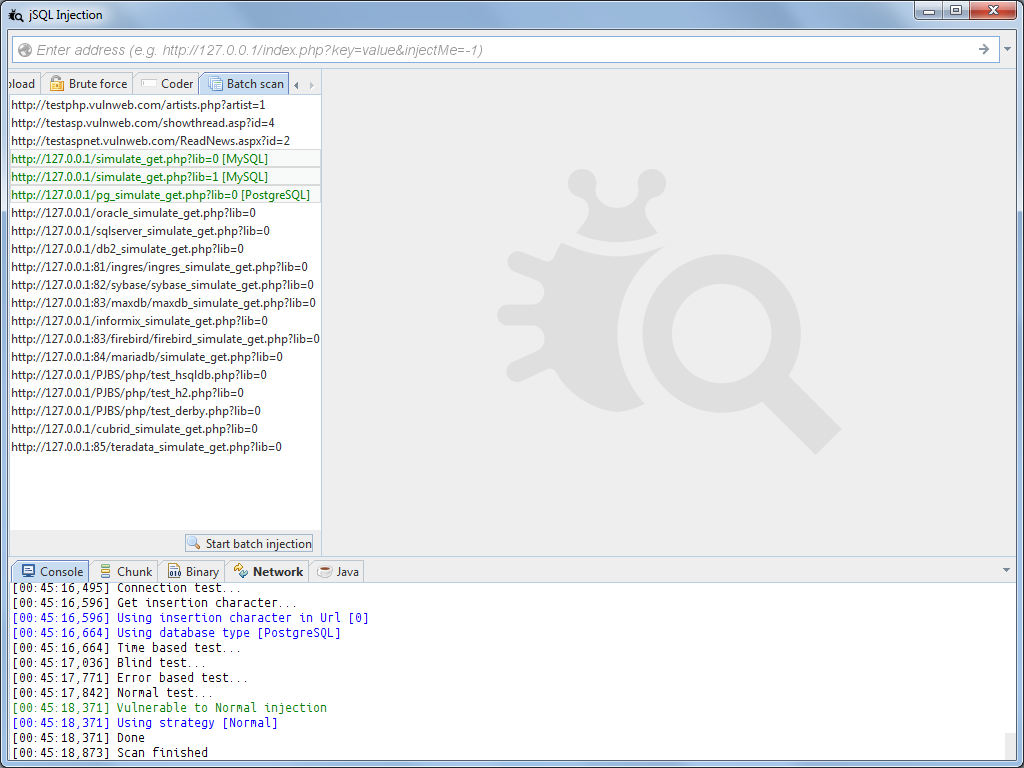
Task: Click the Binary tab 010 document icon
Action: coord(174,571)
